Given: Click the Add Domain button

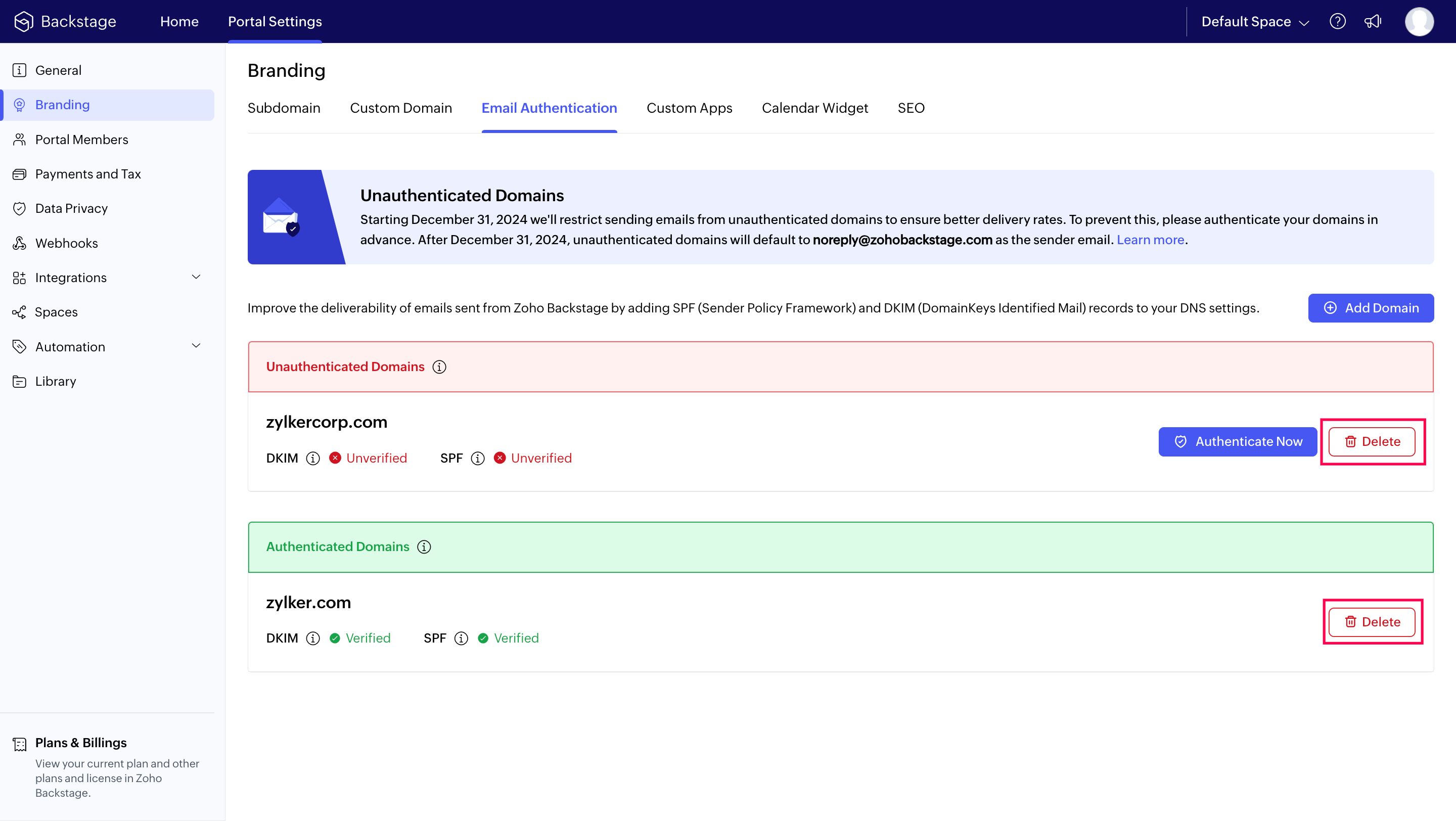Looking at the screenshot, I should [1371, 308].
